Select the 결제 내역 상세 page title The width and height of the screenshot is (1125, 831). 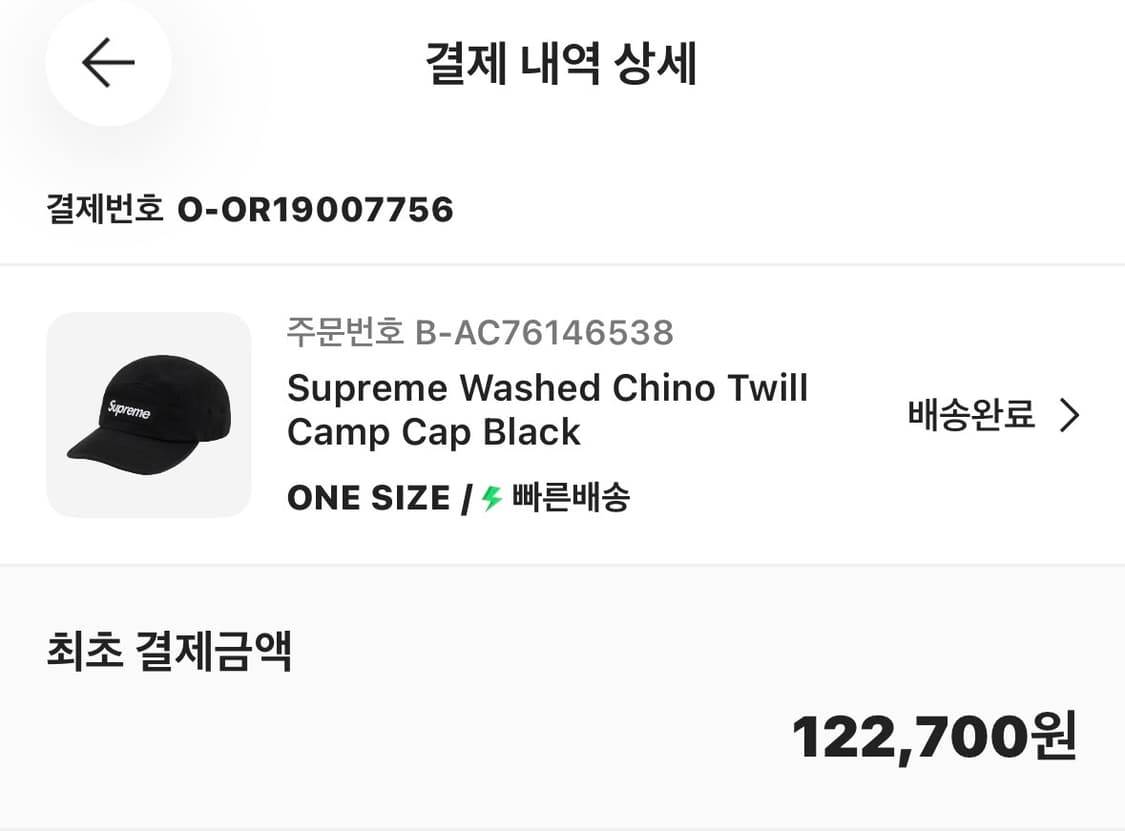click(x=561, y=65)
